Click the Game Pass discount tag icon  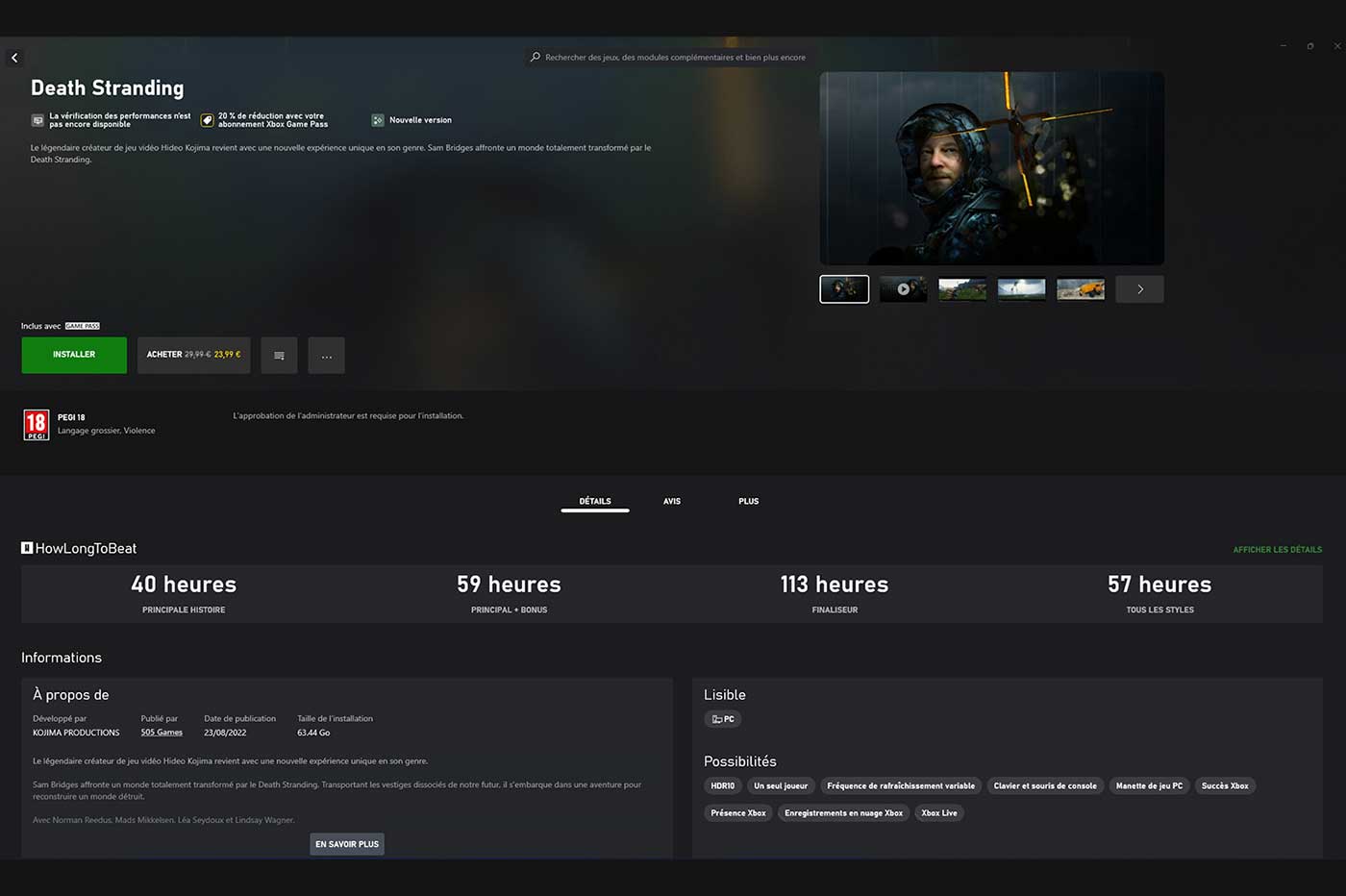coord(207,120)
